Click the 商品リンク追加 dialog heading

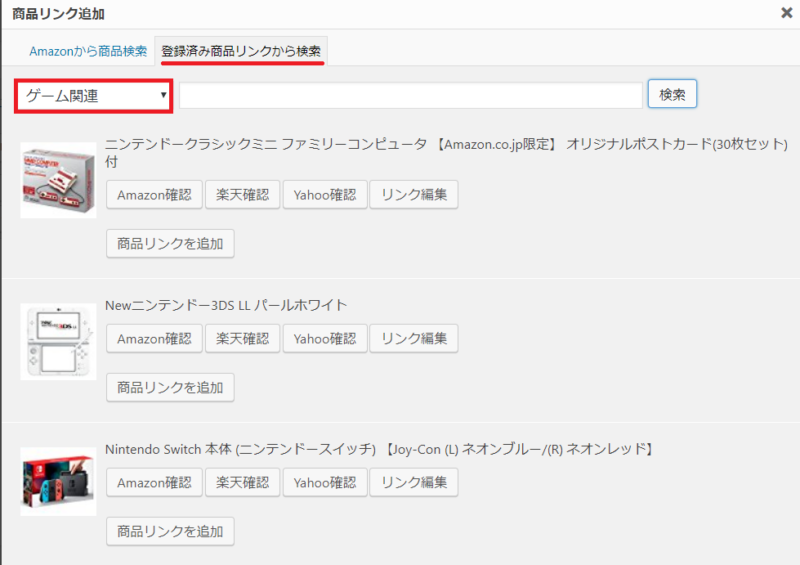point(58,14)
